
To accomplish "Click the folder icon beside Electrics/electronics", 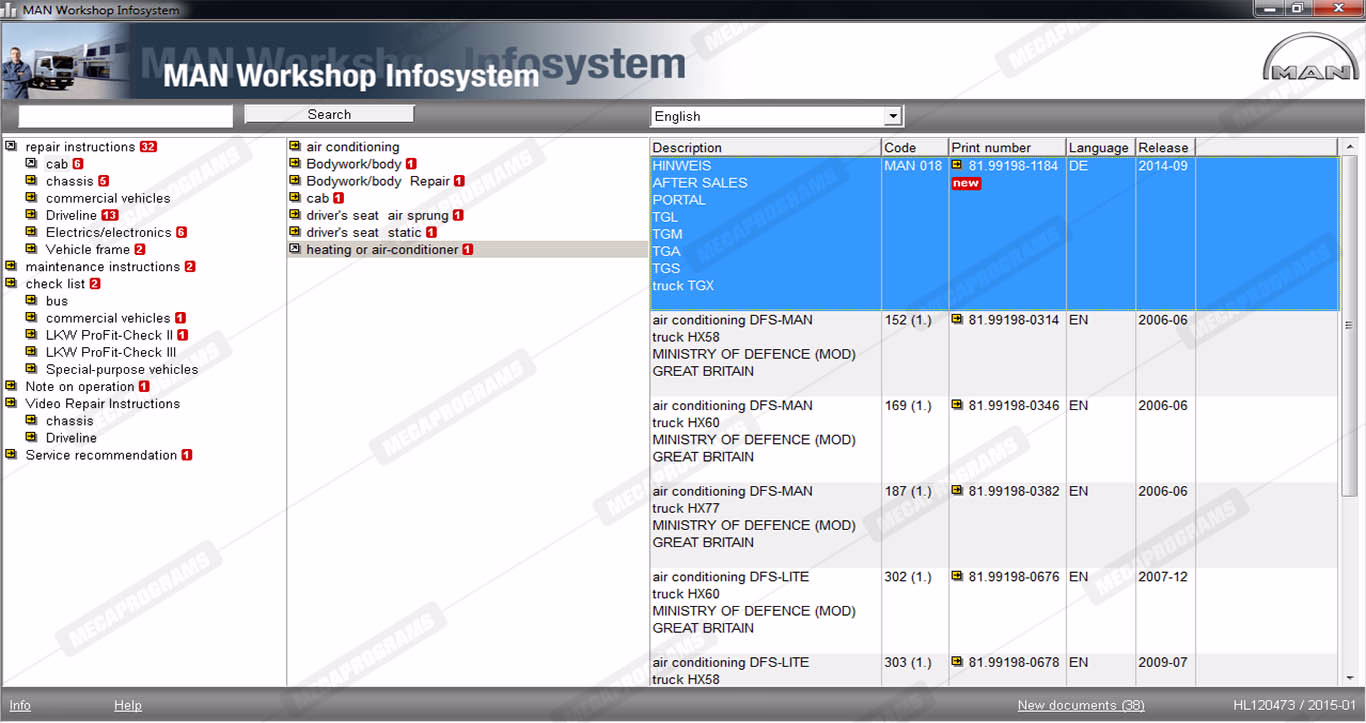I will click(x=31, y=232).
